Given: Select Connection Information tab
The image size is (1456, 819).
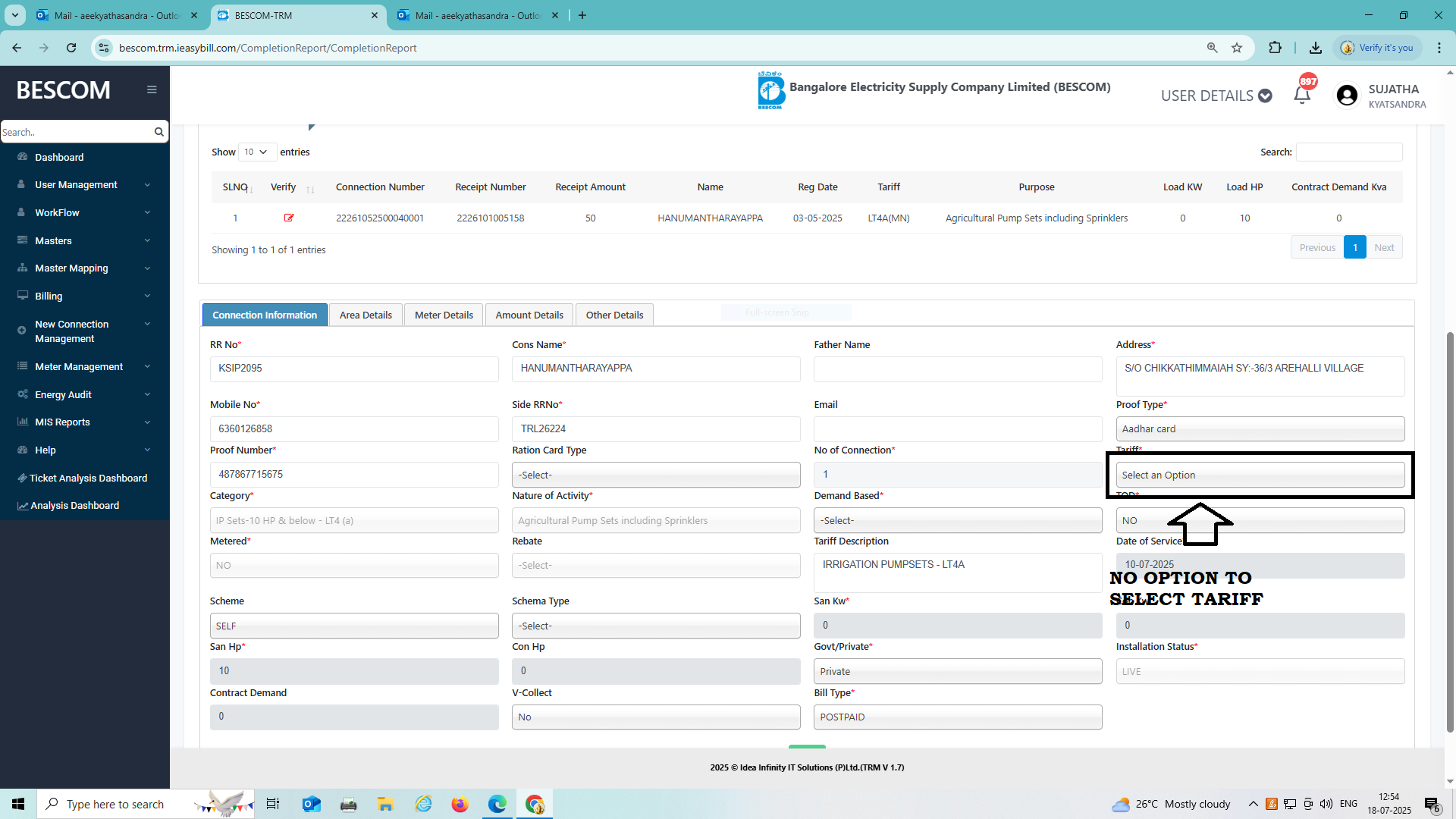Looking at the screenshot, I should click(265, 315).
